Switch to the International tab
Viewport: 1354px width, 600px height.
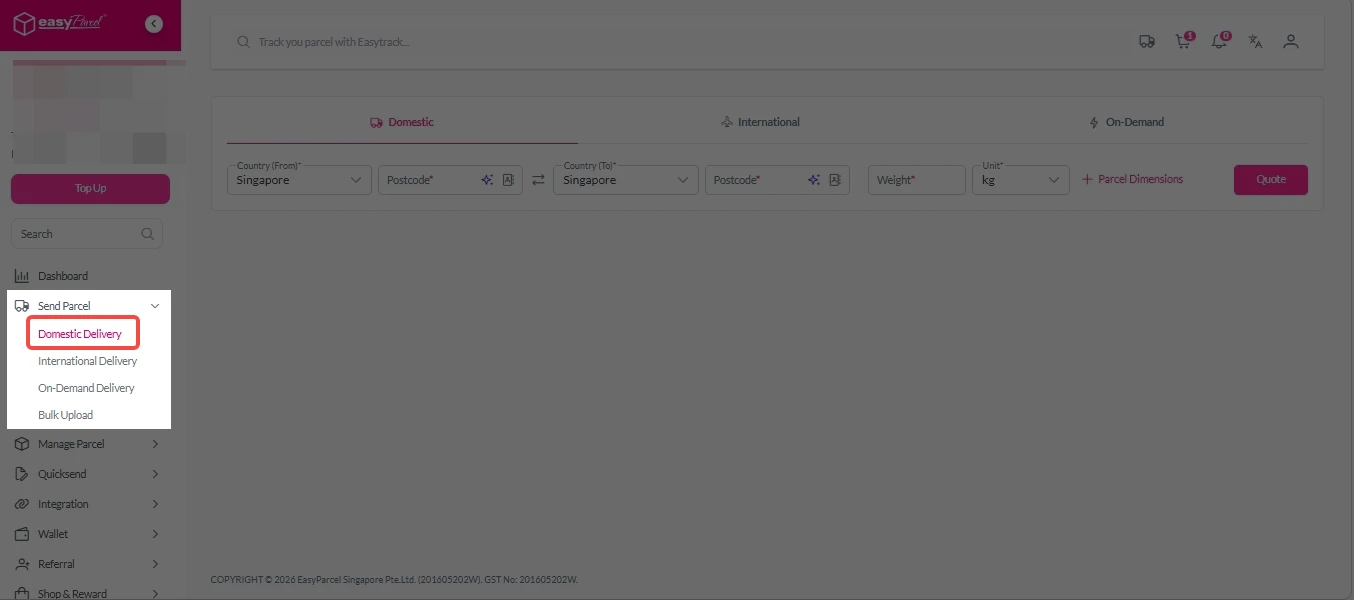(x=760, y=122)
